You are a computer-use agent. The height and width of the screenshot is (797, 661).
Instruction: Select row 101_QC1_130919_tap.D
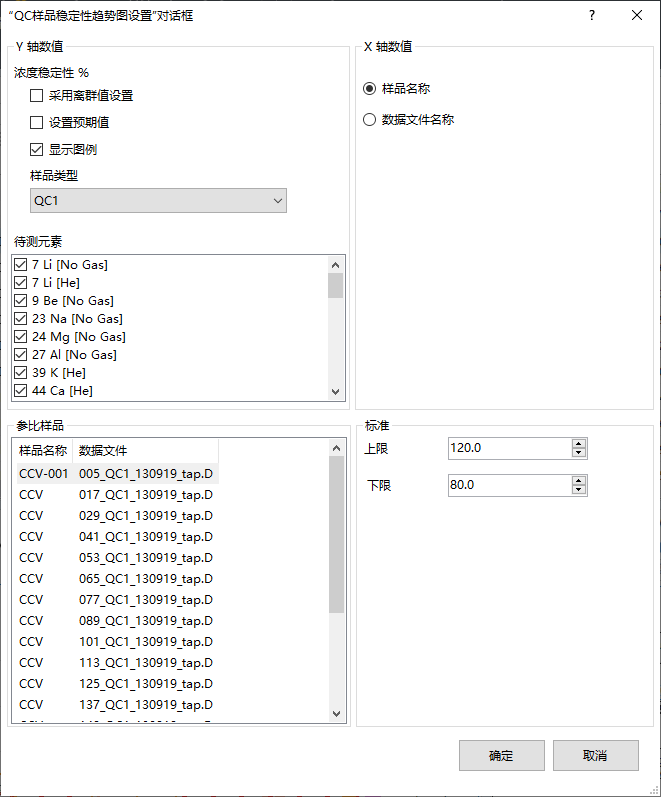tap(117, 642)
